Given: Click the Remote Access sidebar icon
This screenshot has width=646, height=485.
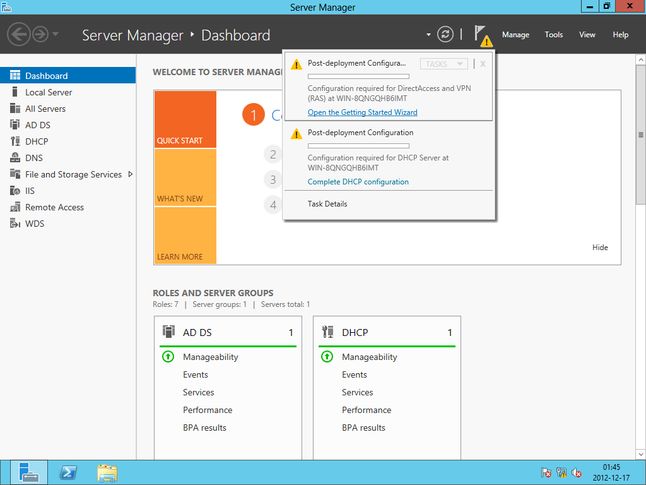Looking at the screenshot, I should point(15,207).
